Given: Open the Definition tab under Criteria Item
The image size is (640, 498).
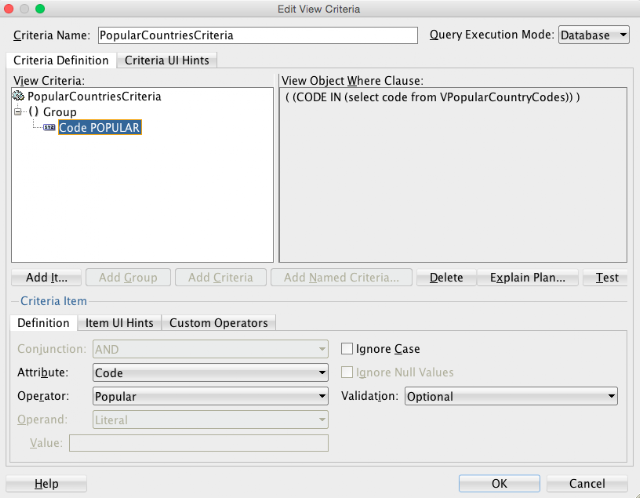Looking at the screenshot, I should (43, 323).
